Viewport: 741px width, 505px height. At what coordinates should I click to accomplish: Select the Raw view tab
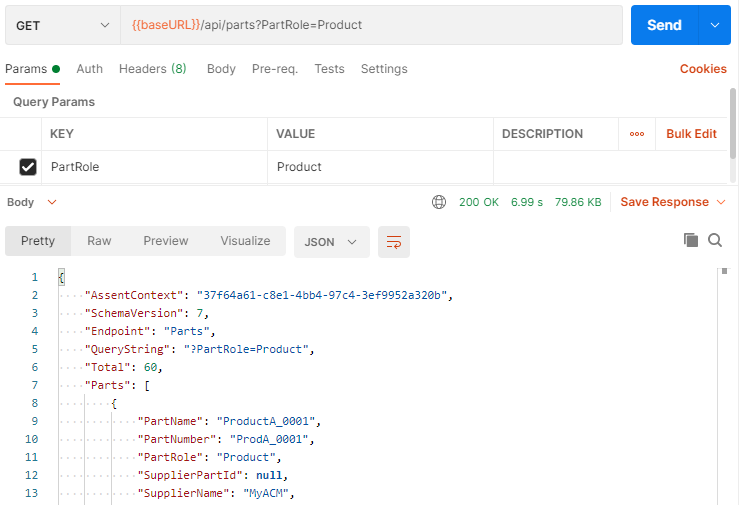coord(99,241)
